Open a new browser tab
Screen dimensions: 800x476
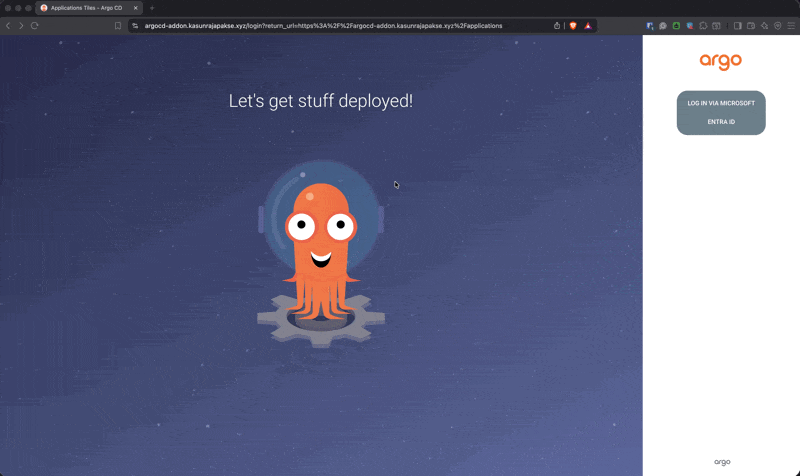pos(152,8)
